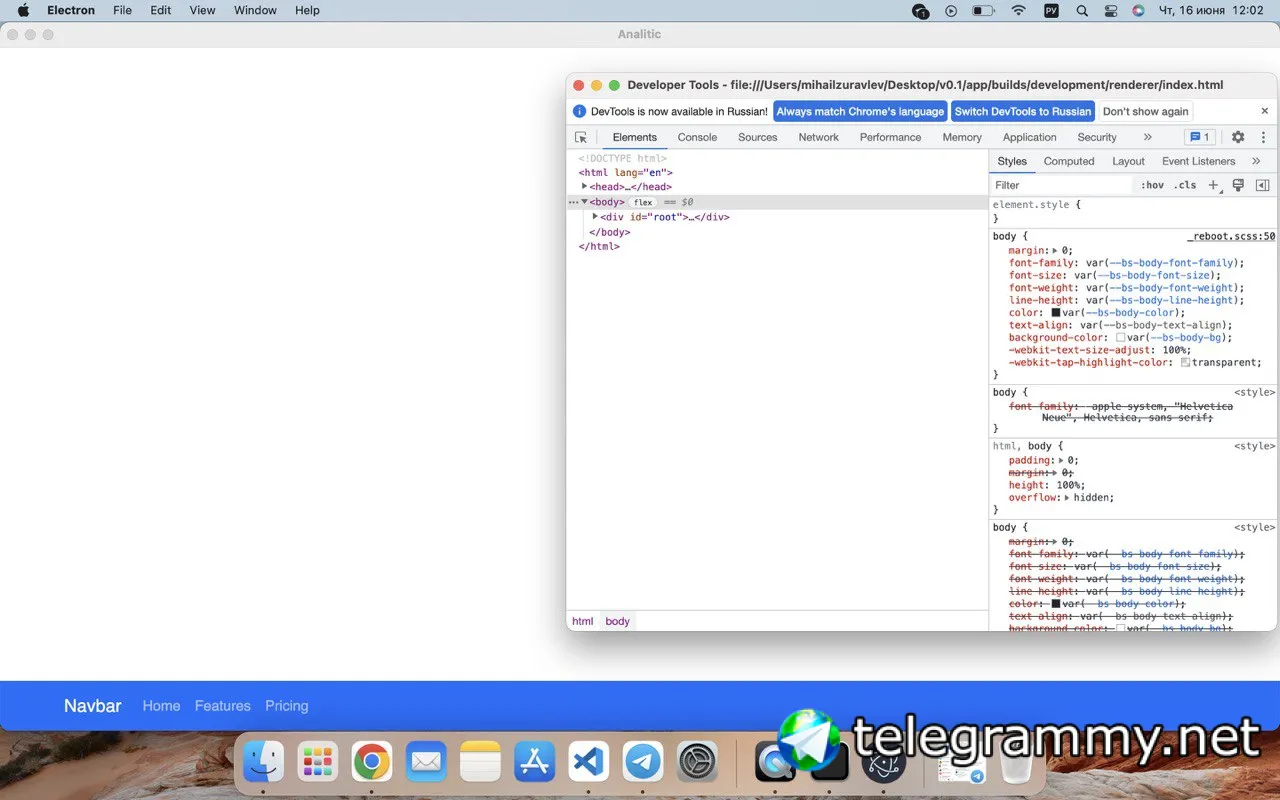Screen dimensions: 1280x800
Task: Dismiss the language banner with X
Action: pos(1264,111)
